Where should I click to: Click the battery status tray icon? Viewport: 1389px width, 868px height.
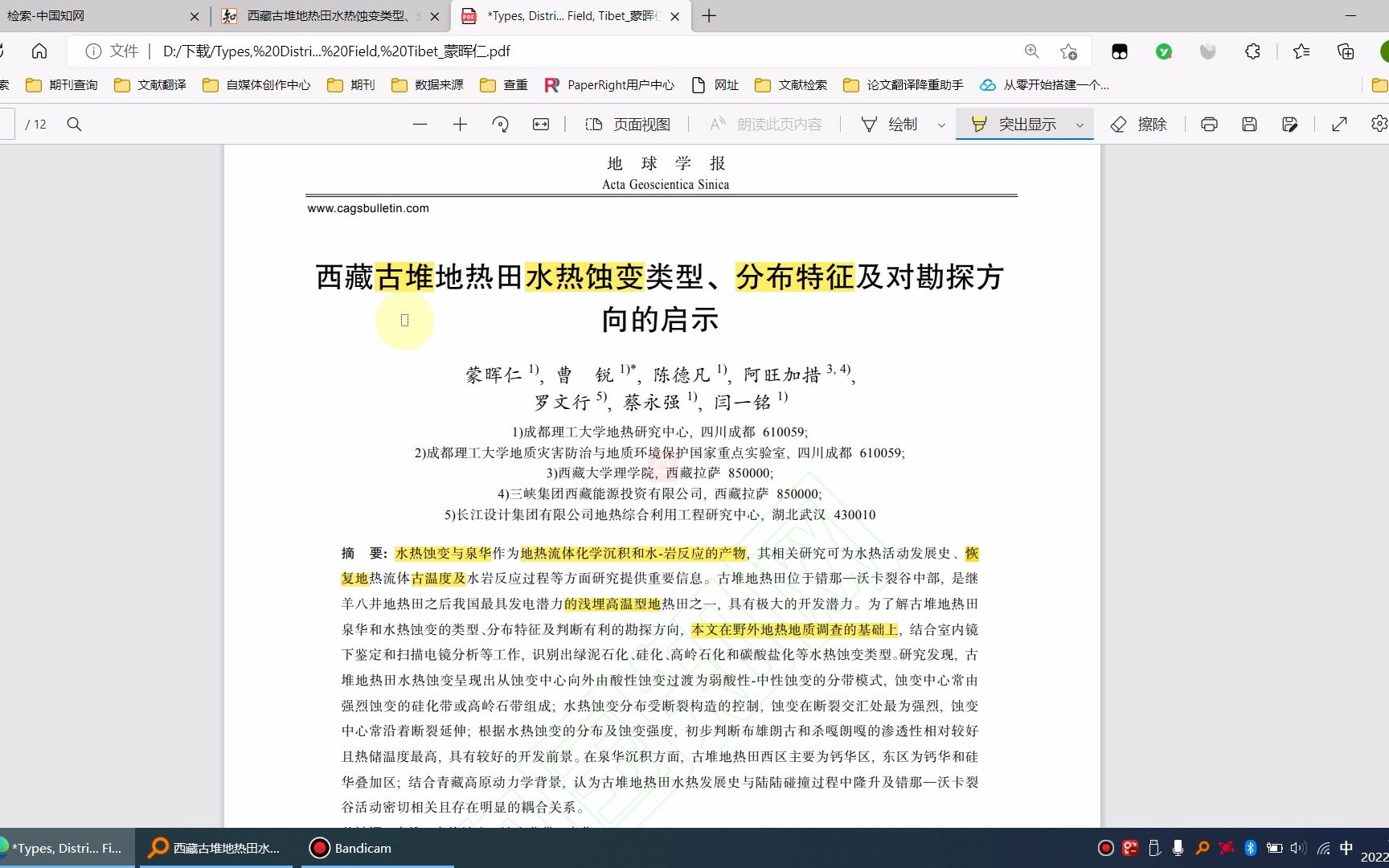(1274, 848)
